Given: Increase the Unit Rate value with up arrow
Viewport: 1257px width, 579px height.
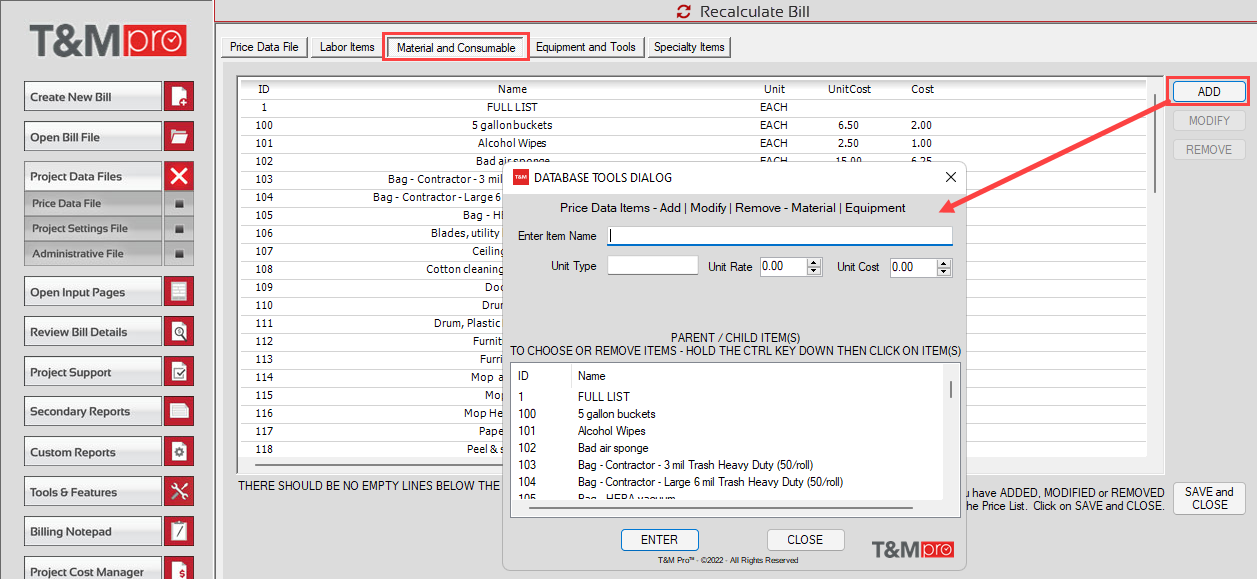Looking at the screenshot, I should 814,263.
